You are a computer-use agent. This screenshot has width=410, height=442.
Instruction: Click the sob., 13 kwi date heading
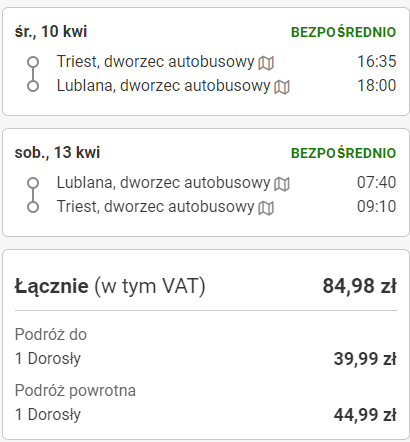(57, 153)
